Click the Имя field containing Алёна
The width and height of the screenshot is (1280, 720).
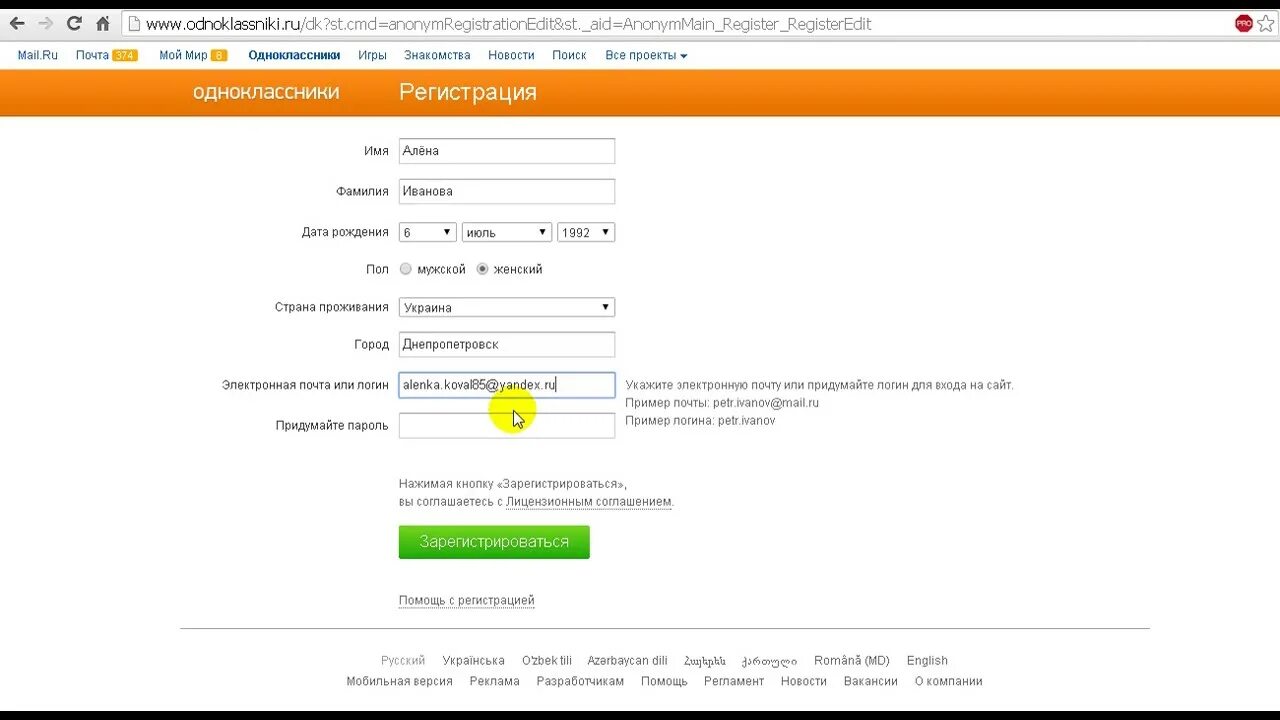[x=507, y=151]
